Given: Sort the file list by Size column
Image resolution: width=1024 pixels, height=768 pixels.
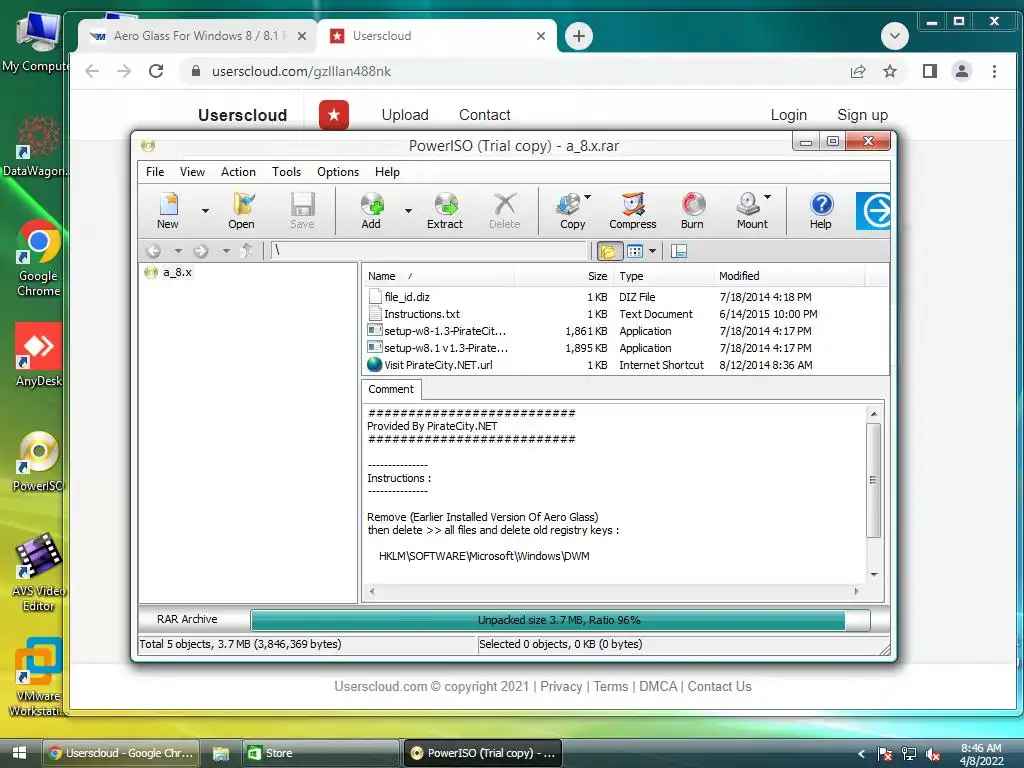Looking at the screenshot, I should coord(564,276).
